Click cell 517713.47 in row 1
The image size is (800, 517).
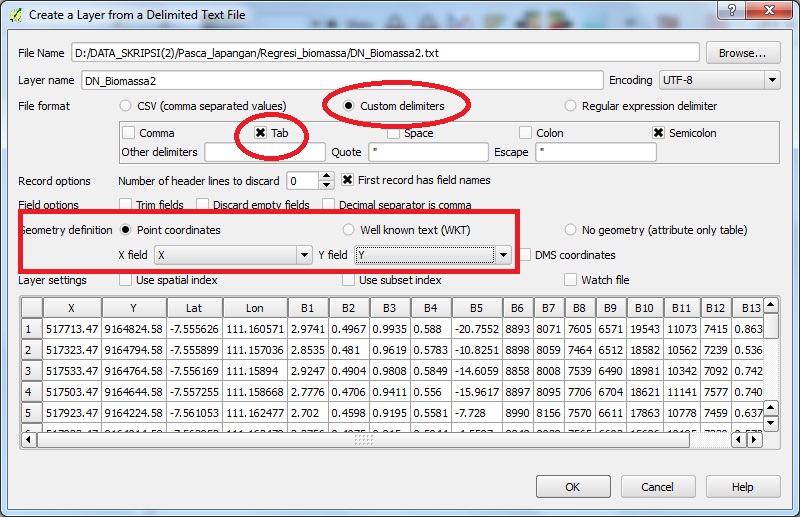point(72,329)
